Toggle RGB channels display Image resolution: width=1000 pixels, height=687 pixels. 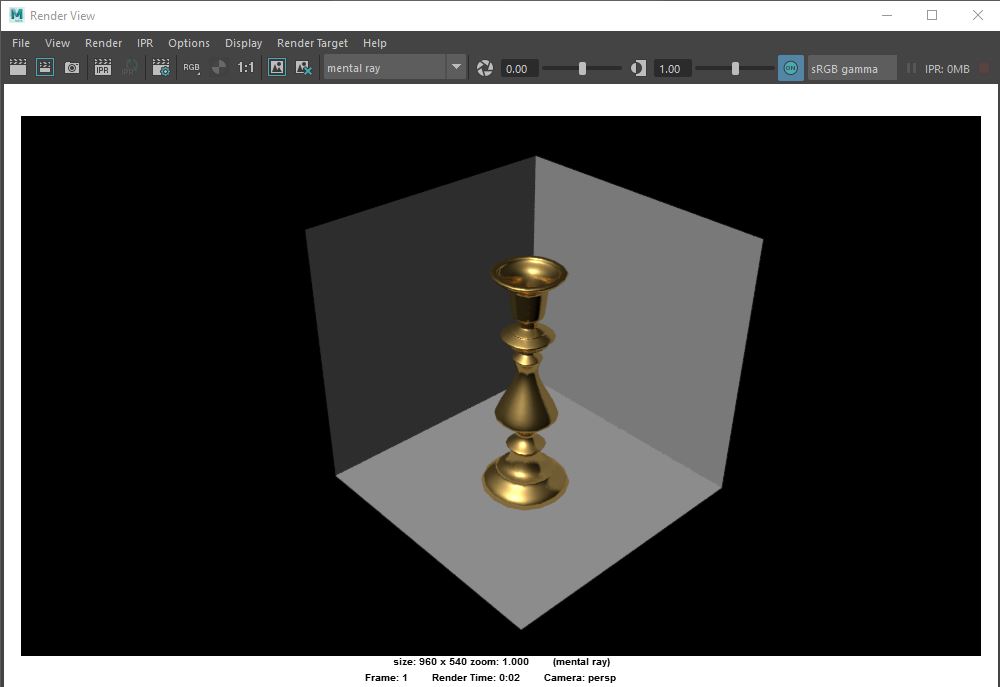pos(191,67)
